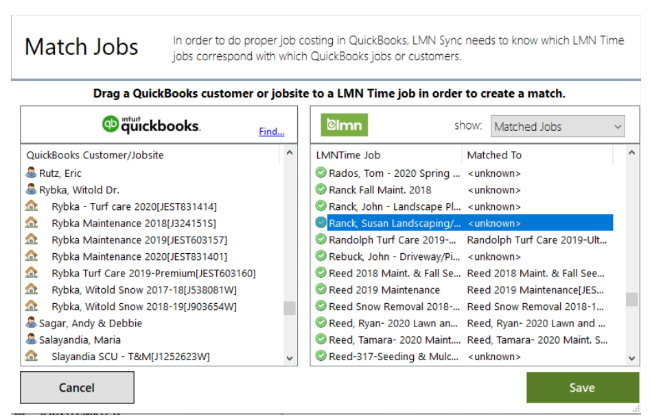654x418 pixels.
Task: Click the QuickBooks logo
Action: pos(151,124)
